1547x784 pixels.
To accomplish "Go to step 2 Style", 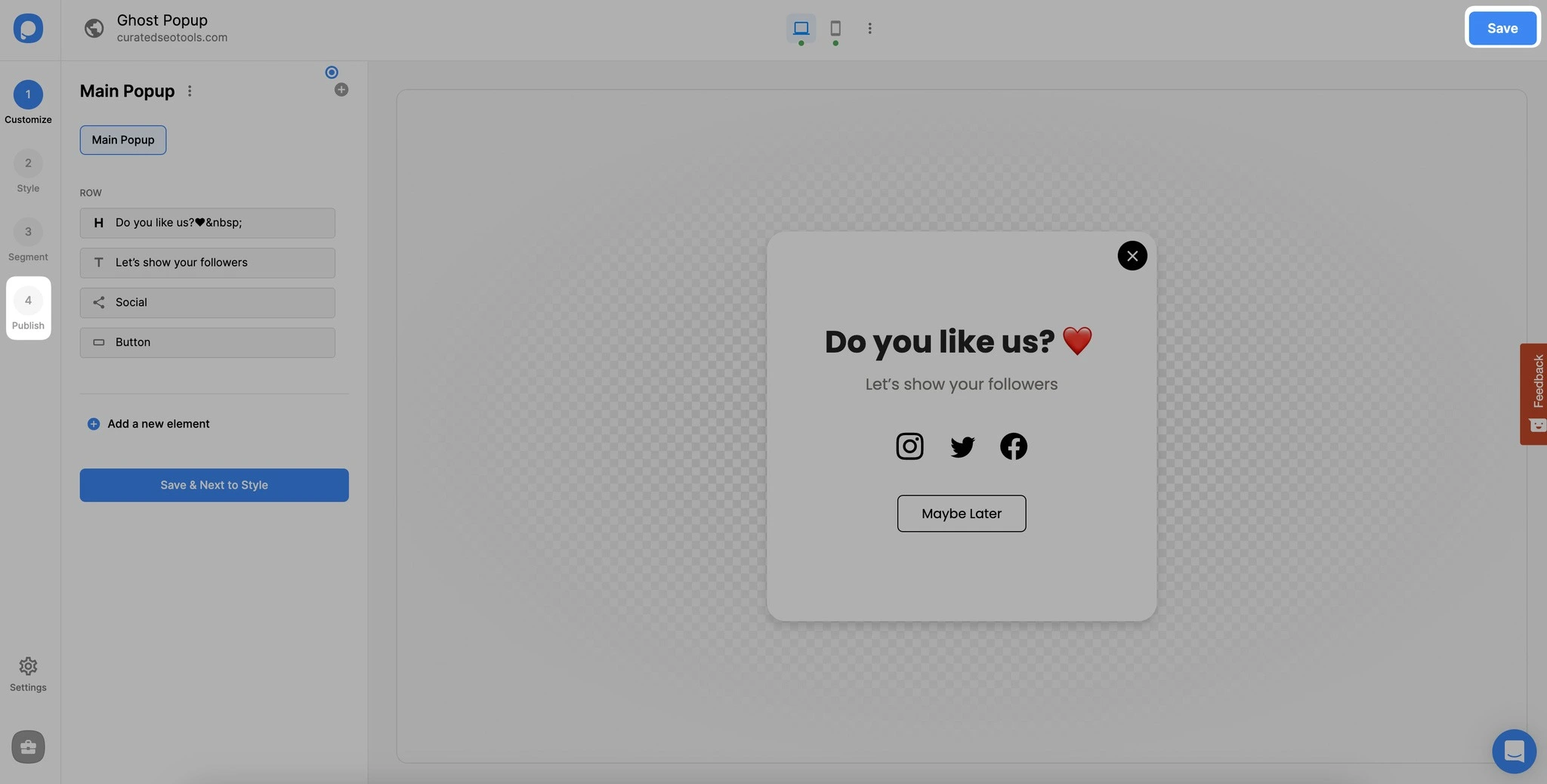I will (x=28, y=171).
